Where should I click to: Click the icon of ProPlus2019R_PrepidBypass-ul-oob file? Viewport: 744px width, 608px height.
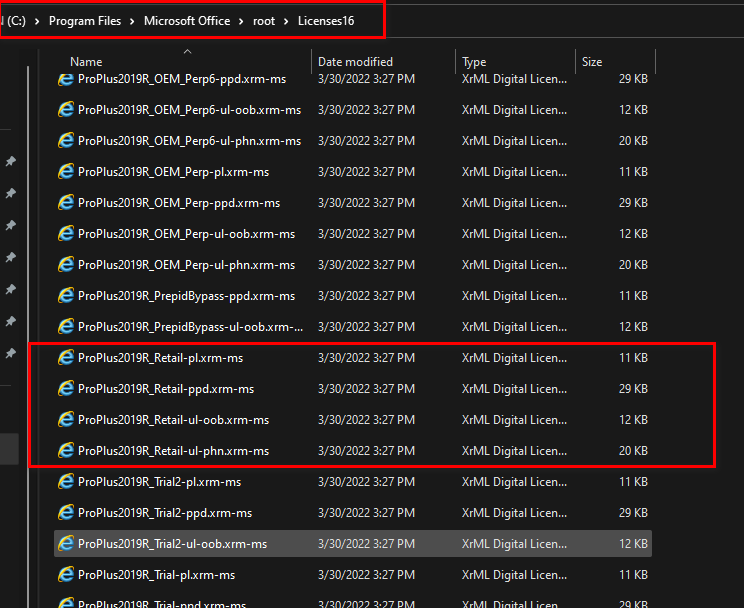[x=65, y=327]
